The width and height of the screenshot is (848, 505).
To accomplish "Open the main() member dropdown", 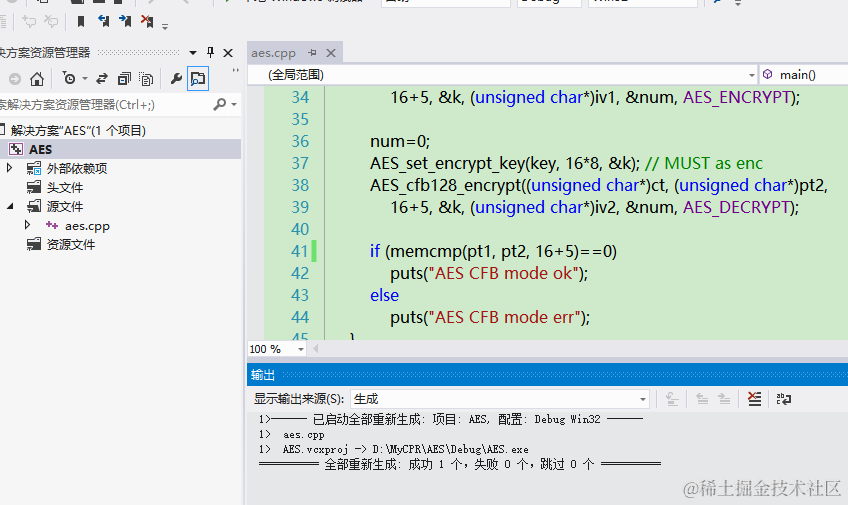I will pos(804,75).
